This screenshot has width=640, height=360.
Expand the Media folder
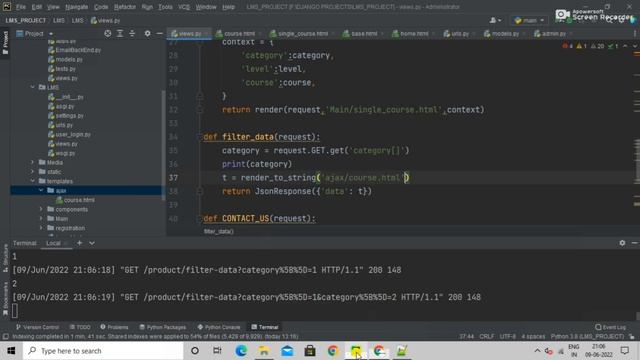[33, 162]
